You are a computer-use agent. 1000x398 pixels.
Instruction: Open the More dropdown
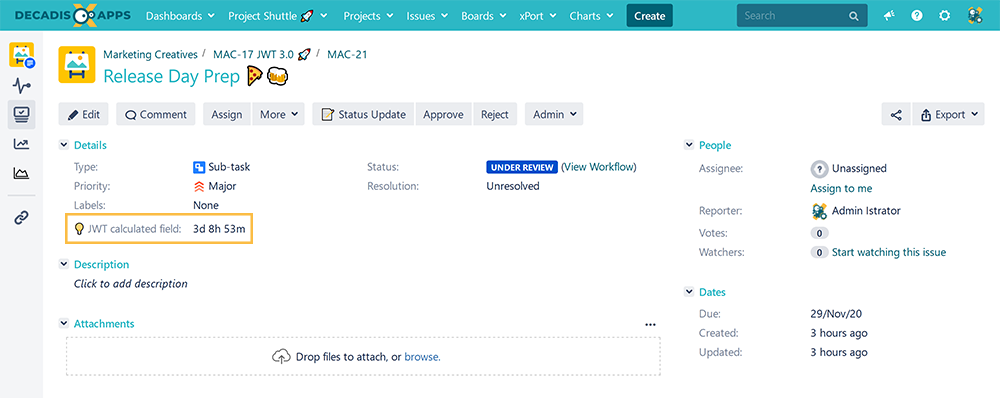pos(279,115)
